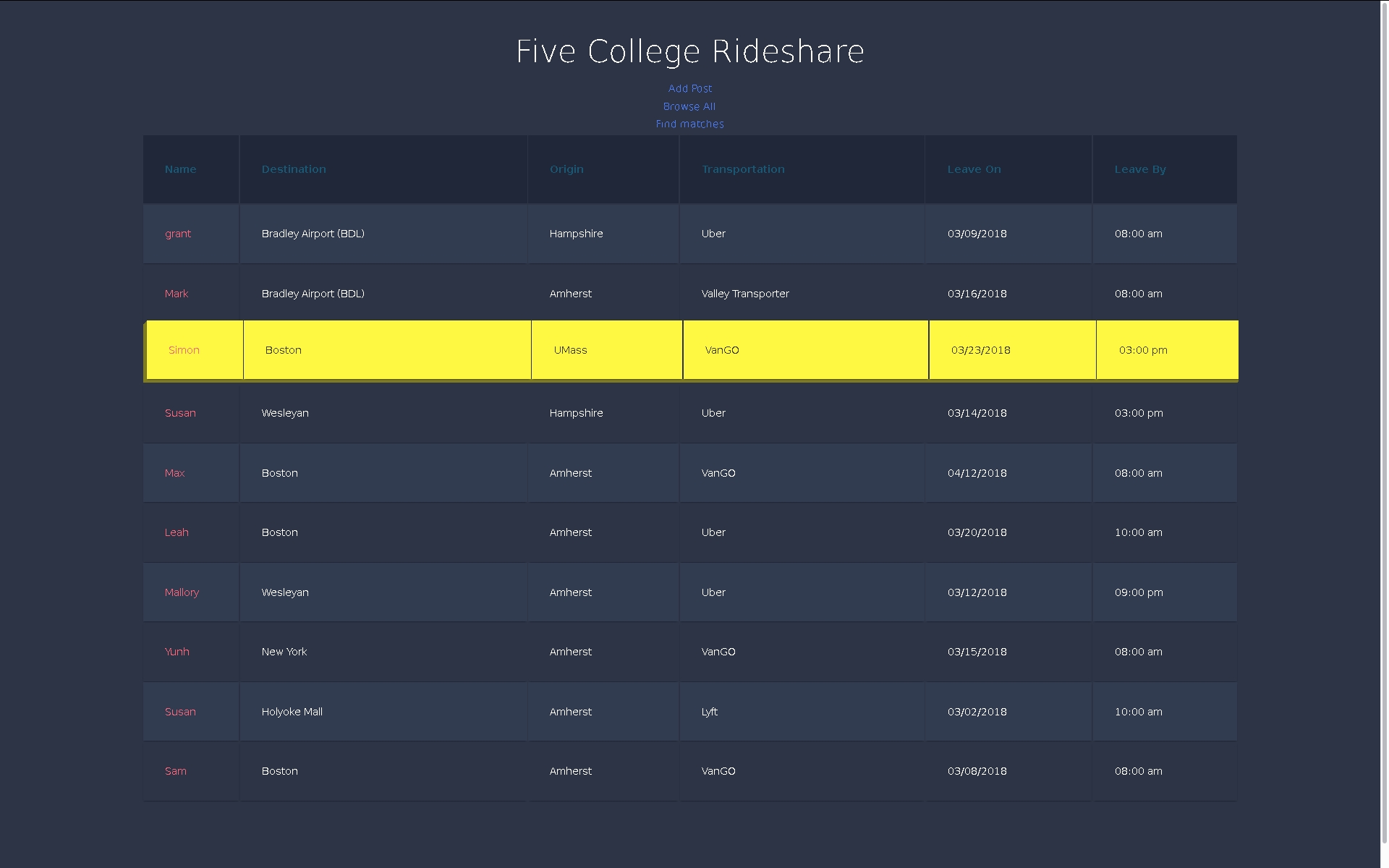This screenshot has width=1389, height=868.
Task: Select Max's name link
Action: click(x=174, y=473)
